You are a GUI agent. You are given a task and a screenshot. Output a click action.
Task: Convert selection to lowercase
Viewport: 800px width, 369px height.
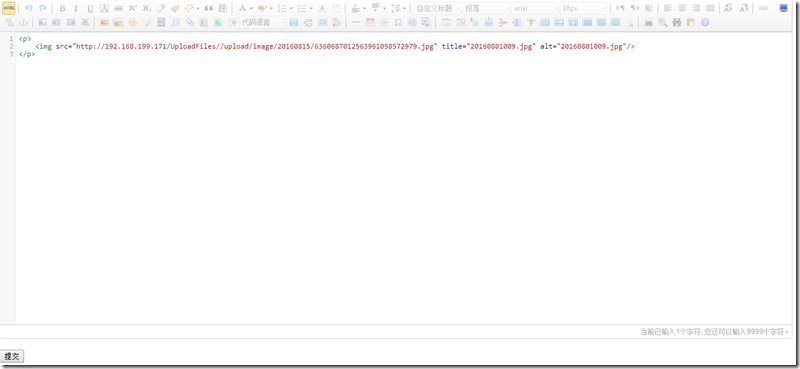pyautogui.click(x=744, y=8)
